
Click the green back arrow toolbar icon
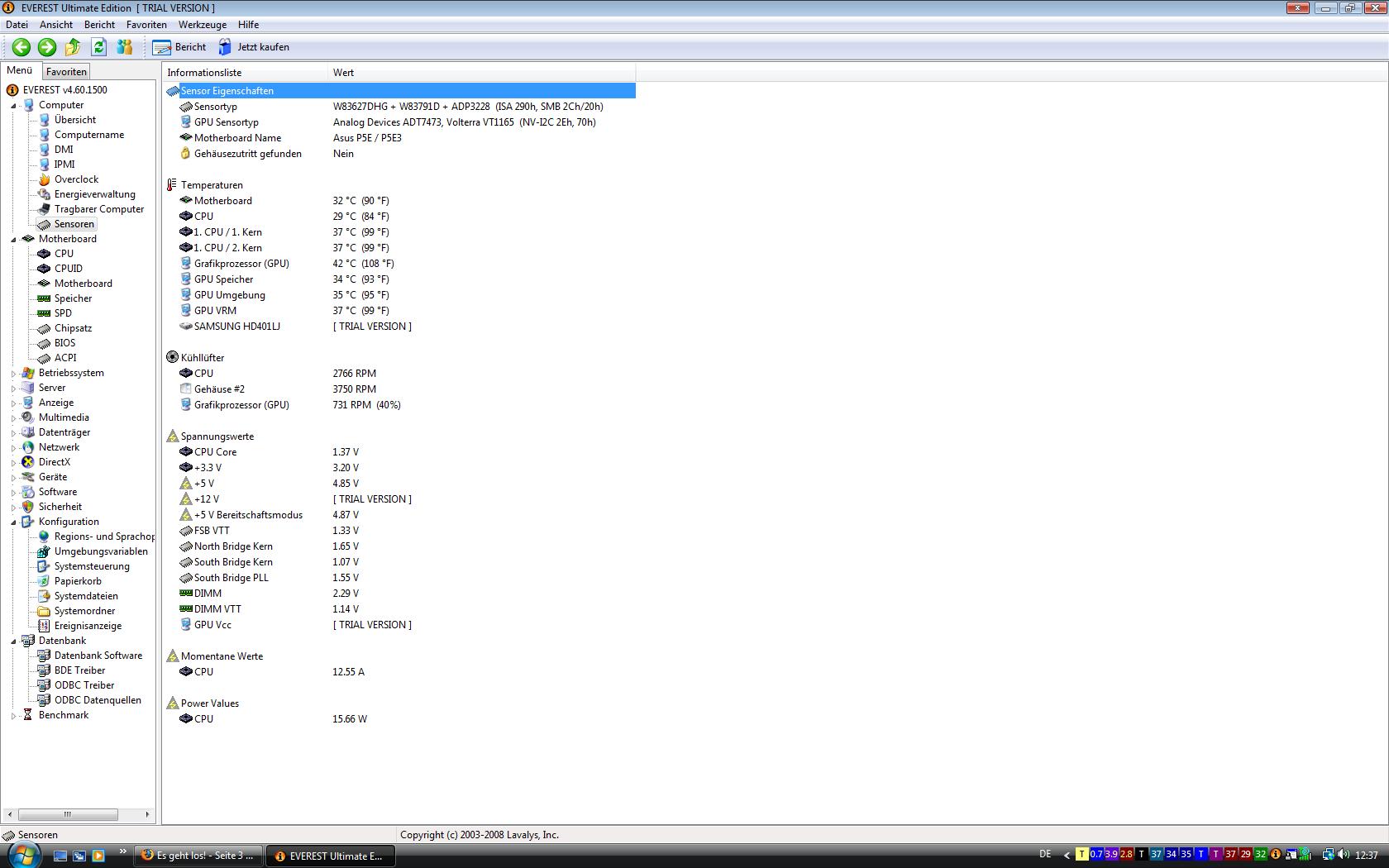(x=21, y=47)
